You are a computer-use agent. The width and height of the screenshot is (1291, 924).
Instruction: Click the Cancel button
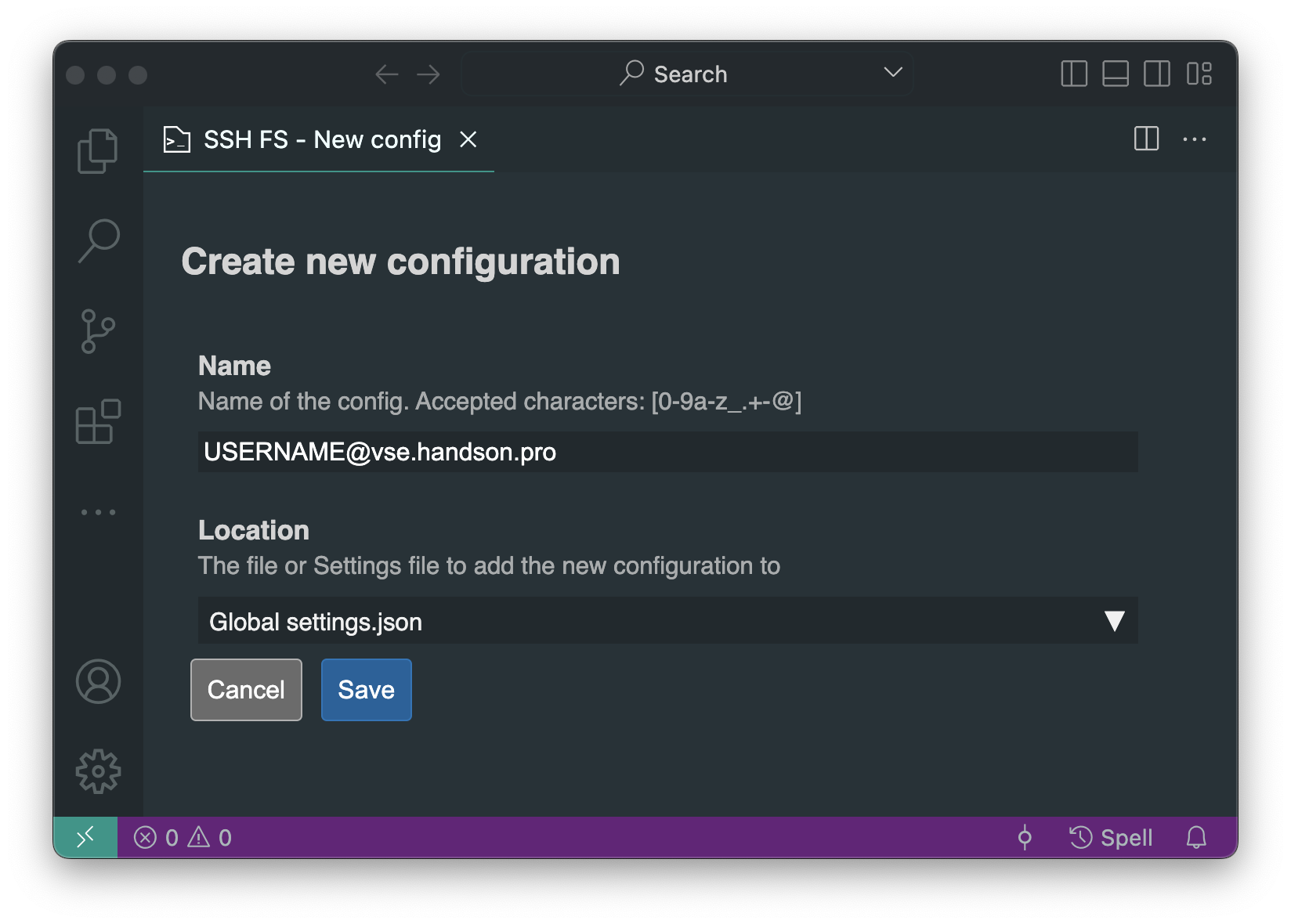coord(246,690)
